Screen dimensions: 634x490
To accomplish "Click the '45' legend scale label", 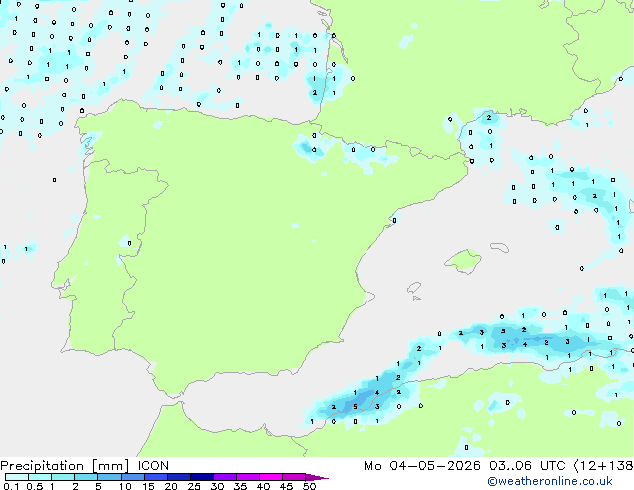I will 286,486.
